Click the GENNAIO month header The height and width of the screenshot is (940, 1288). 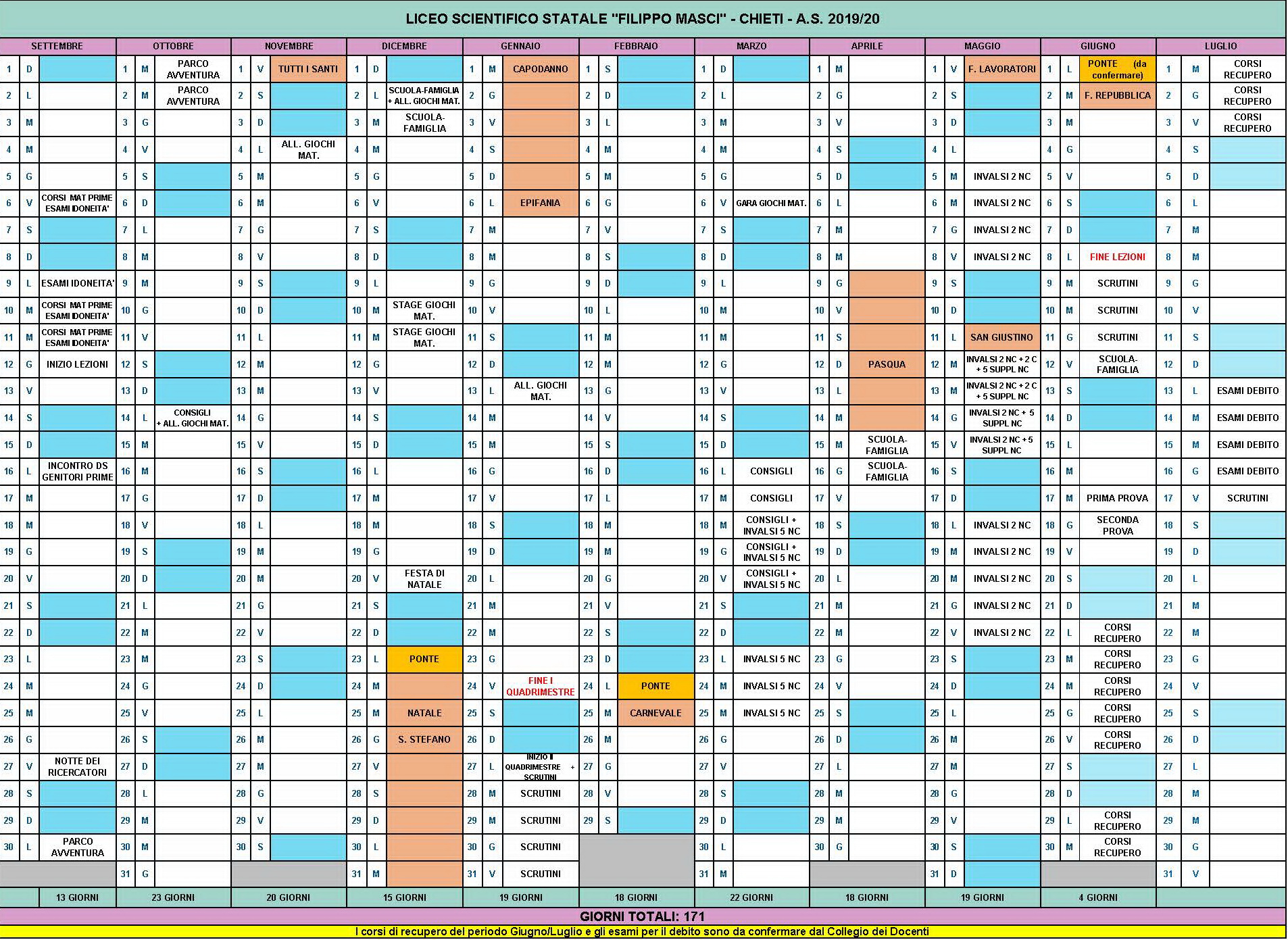(521, 46)
